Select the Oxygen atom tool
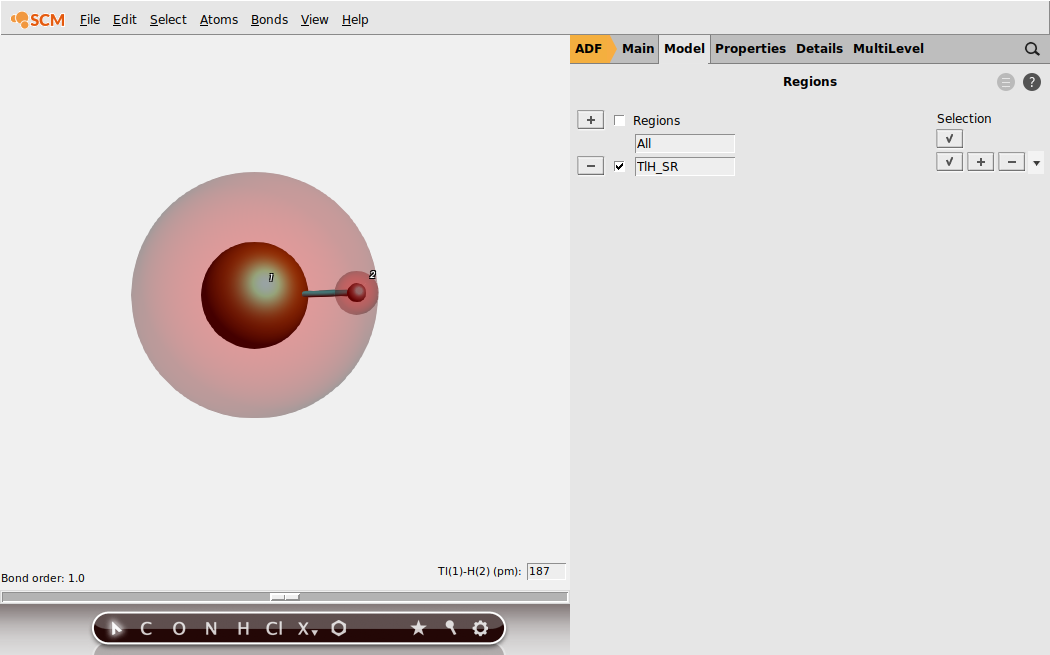Viewport: 1050px width, 655px height. [x=179, y=628]
